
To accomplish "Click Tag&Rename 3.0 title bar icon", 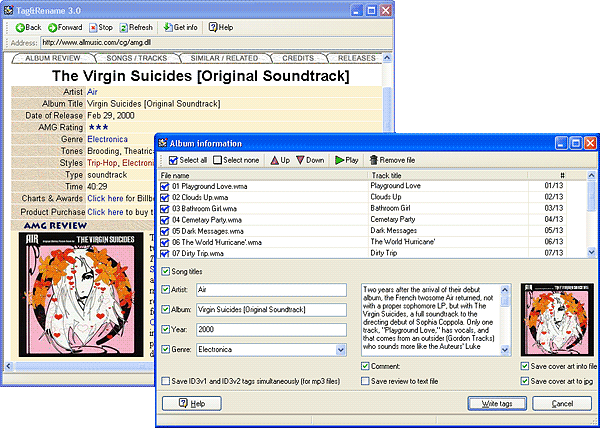I will point(8,10).
